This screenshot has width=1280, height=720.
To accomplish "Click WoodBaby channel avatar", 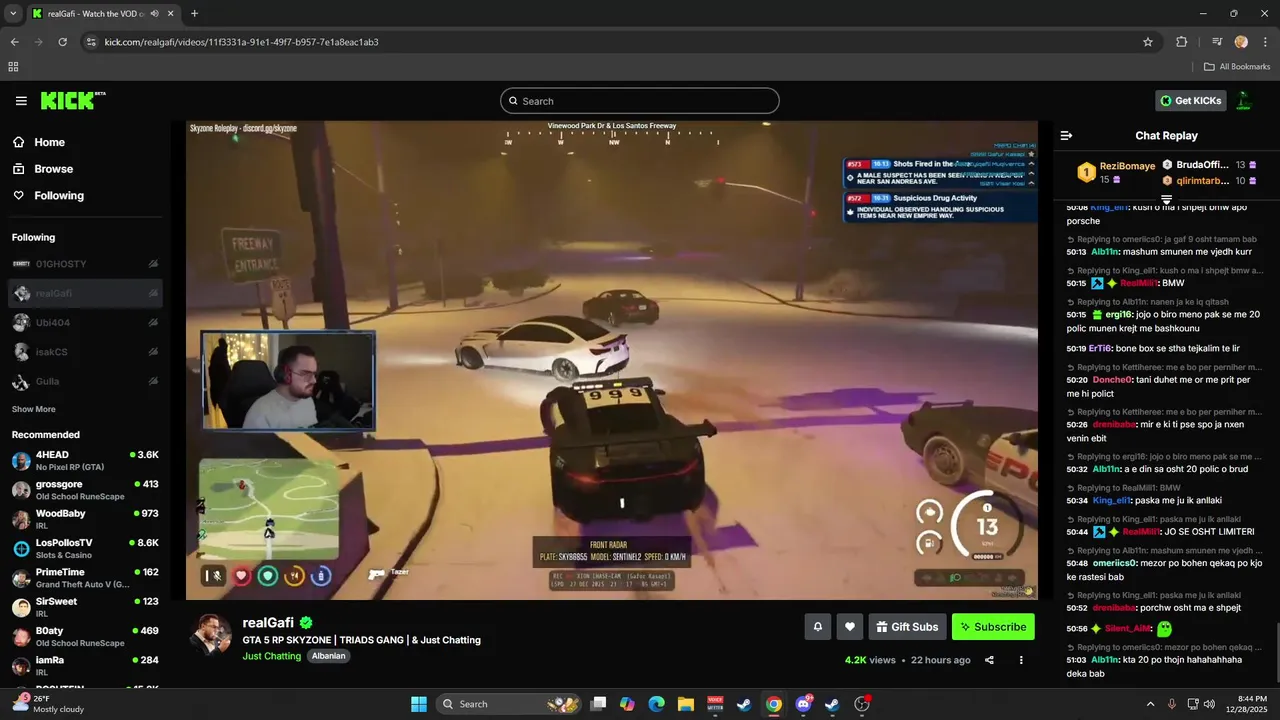I will coord(21,519).
